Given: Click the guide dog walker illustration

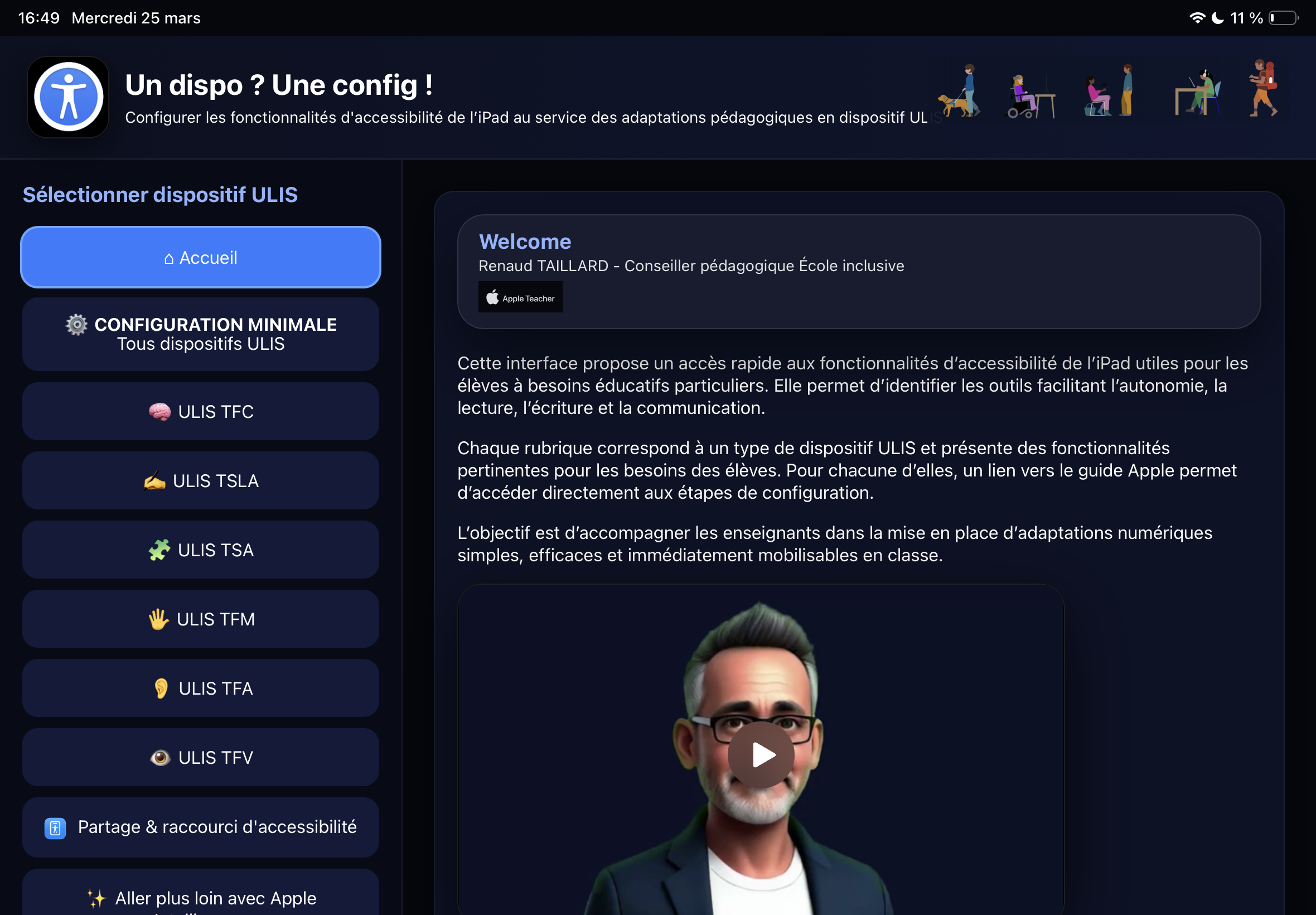Looking at the screenshot, I should point(961,90).
